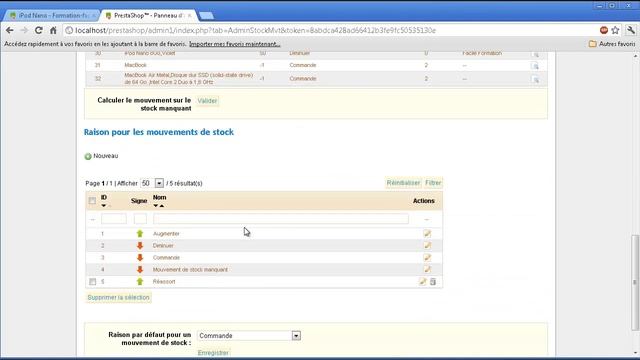Check the Réassort row checkbox
Image resolution: width=640 pixels, height=360 pixels.
pyautogui.click(x=93, y=282)
